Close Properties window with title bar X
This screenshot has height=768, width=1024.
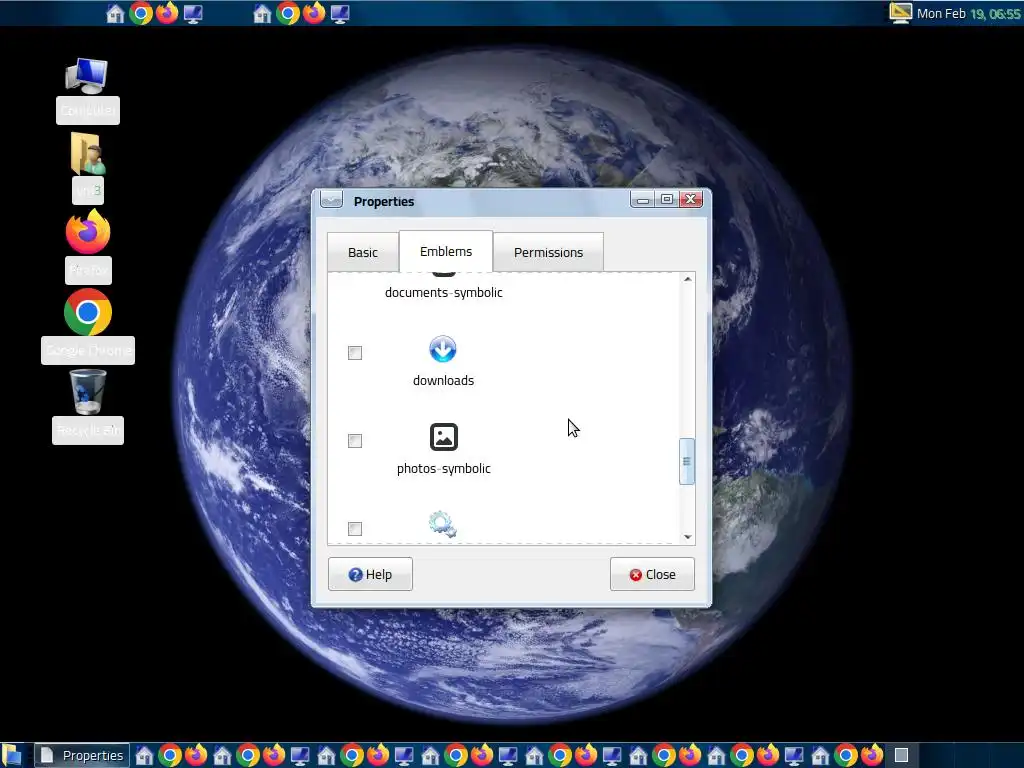click(691, 199)
